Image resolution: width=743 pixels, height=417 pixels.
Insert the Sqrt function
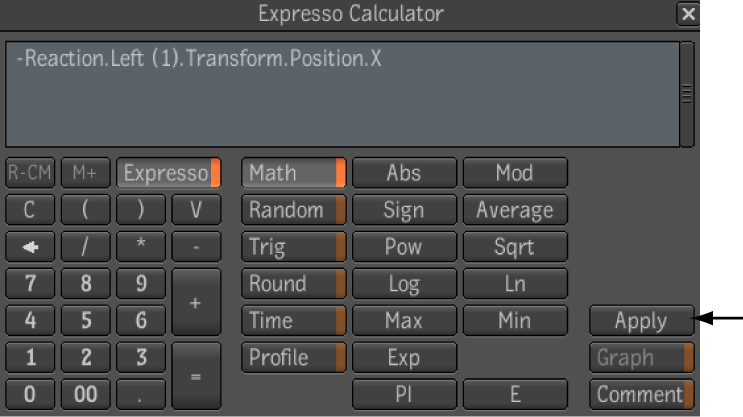click(515, 247)
